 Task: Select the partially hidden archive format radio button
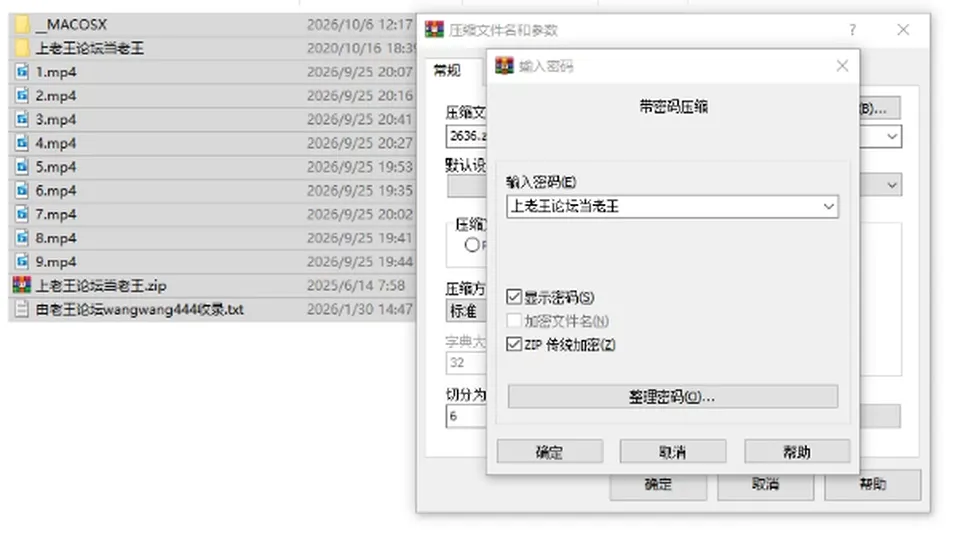click(471, 245)
